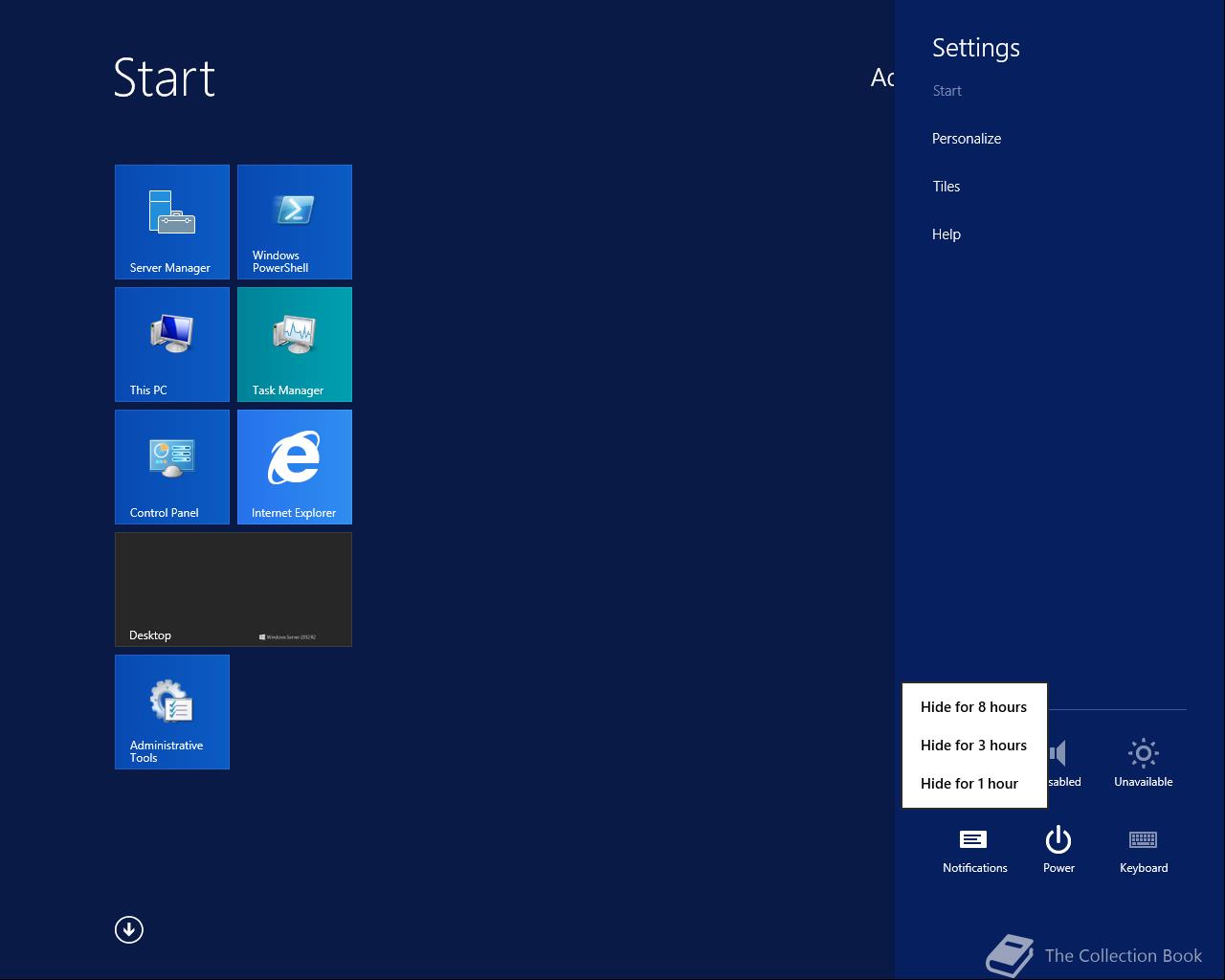Screen dimensions: 1225x980
Task: Select Hide for 1 hour
Action: click(974, 784)
